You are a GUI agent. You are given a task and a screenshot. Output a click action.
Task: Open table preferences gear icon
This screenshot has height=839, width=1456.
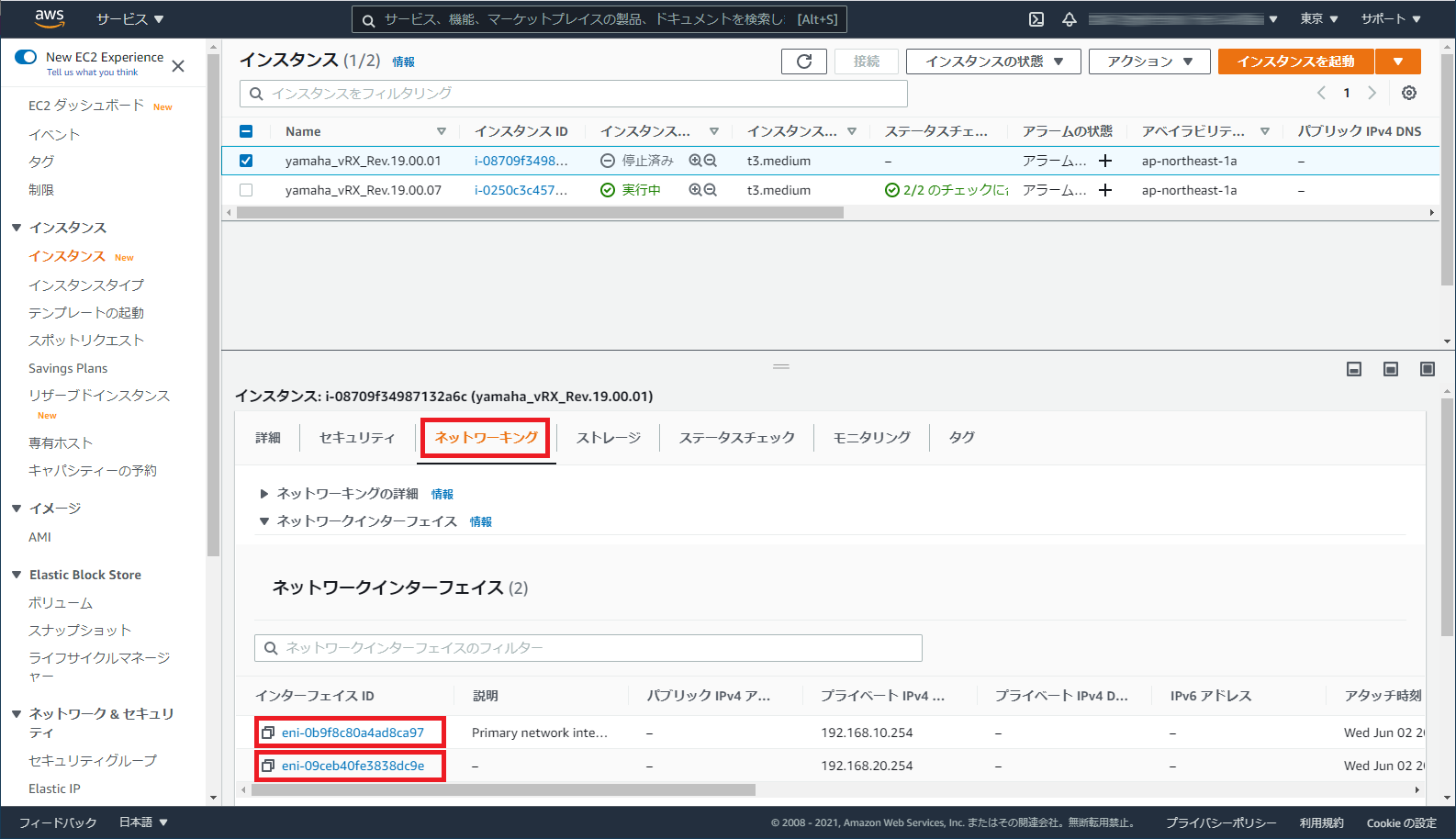[x=1409, y=93]
